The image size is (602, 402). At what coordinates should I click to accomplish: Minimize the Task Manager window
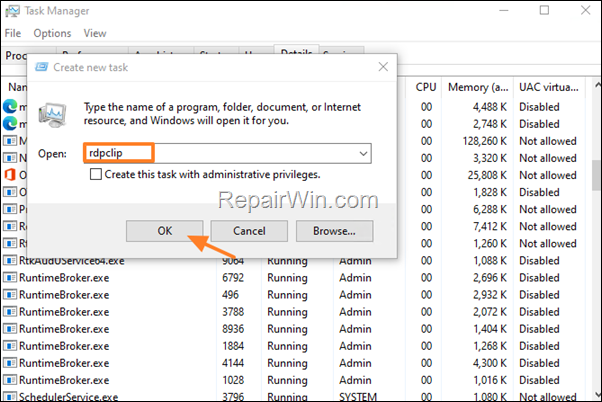click(503, 11)
